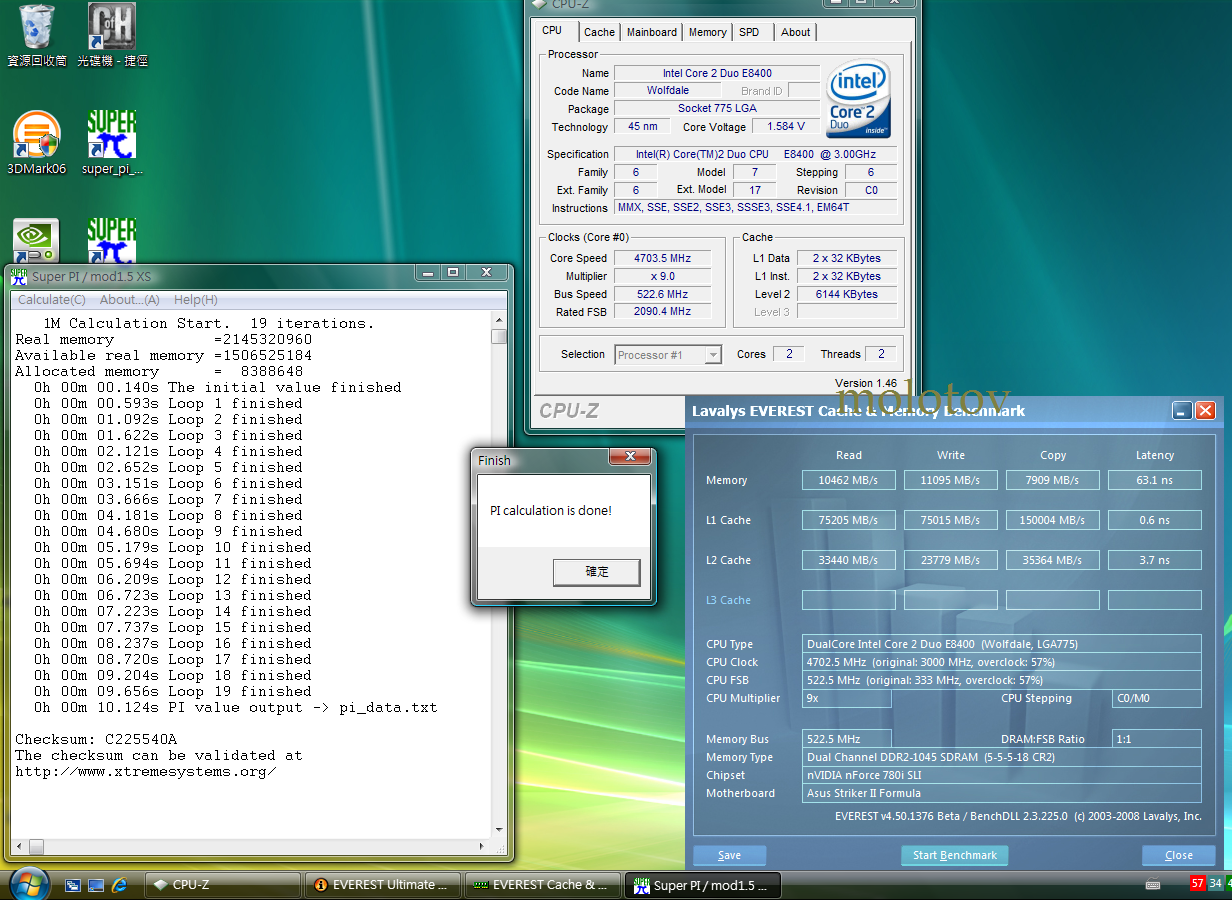Click the Memory Write value 11095 MB/s

950,480
